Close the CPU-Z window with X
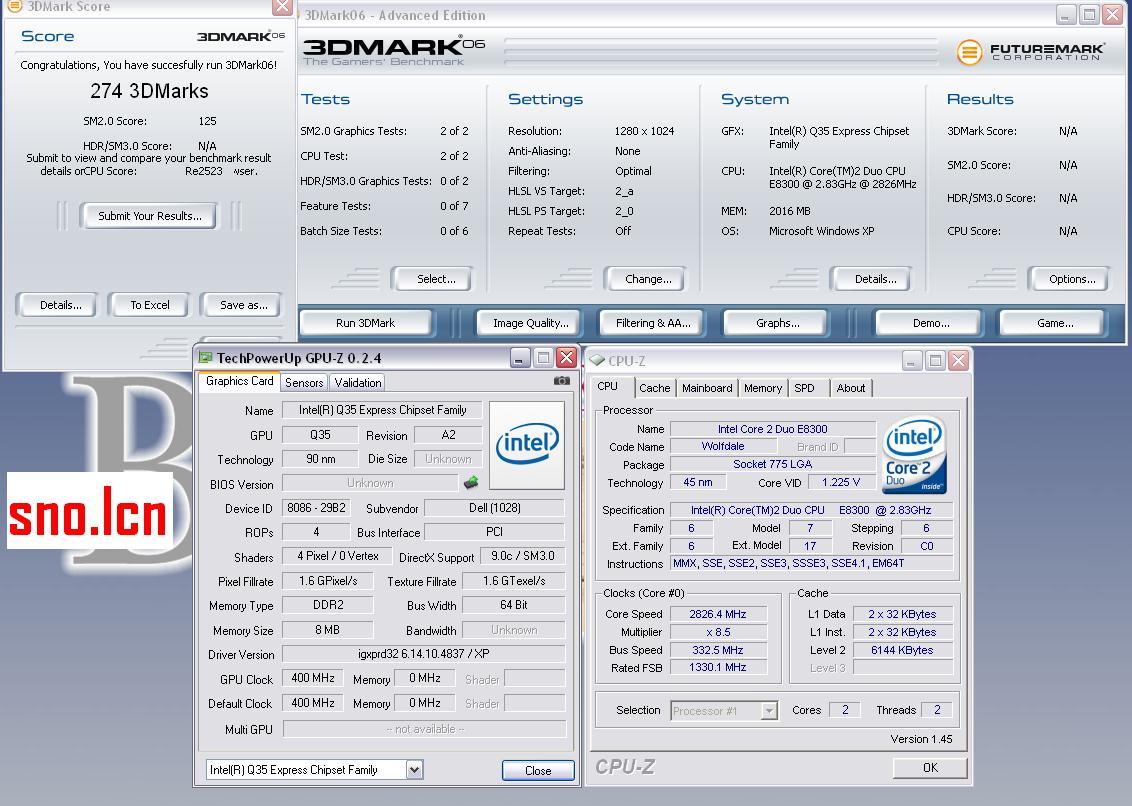The width and height of the screenshot is (1132, 806). [x=959, y=360]
